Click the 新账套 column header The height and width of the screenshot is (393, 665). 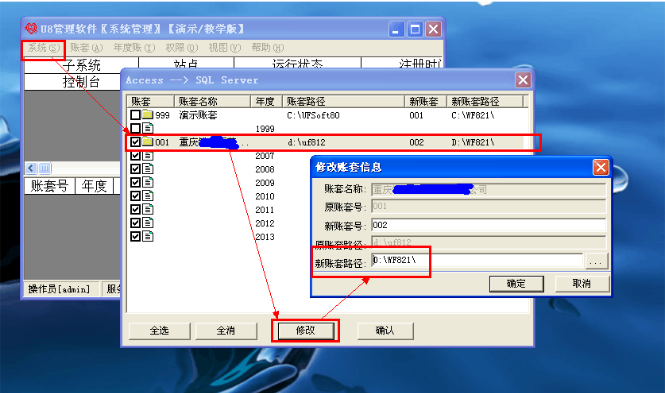point(425,101)
